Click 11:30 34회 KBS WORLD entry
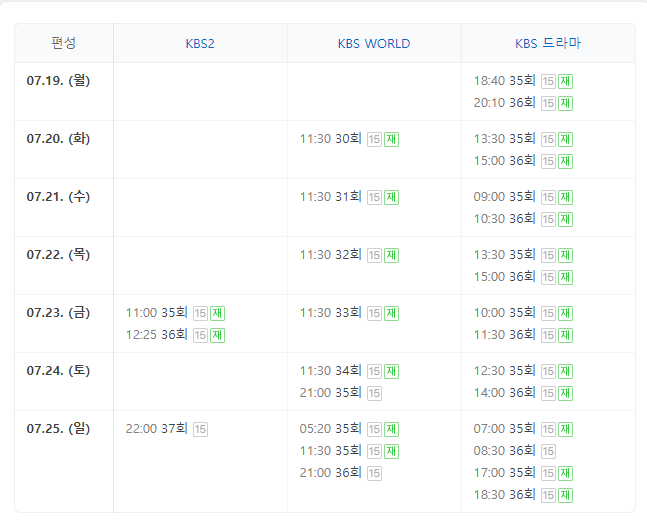 331,371
